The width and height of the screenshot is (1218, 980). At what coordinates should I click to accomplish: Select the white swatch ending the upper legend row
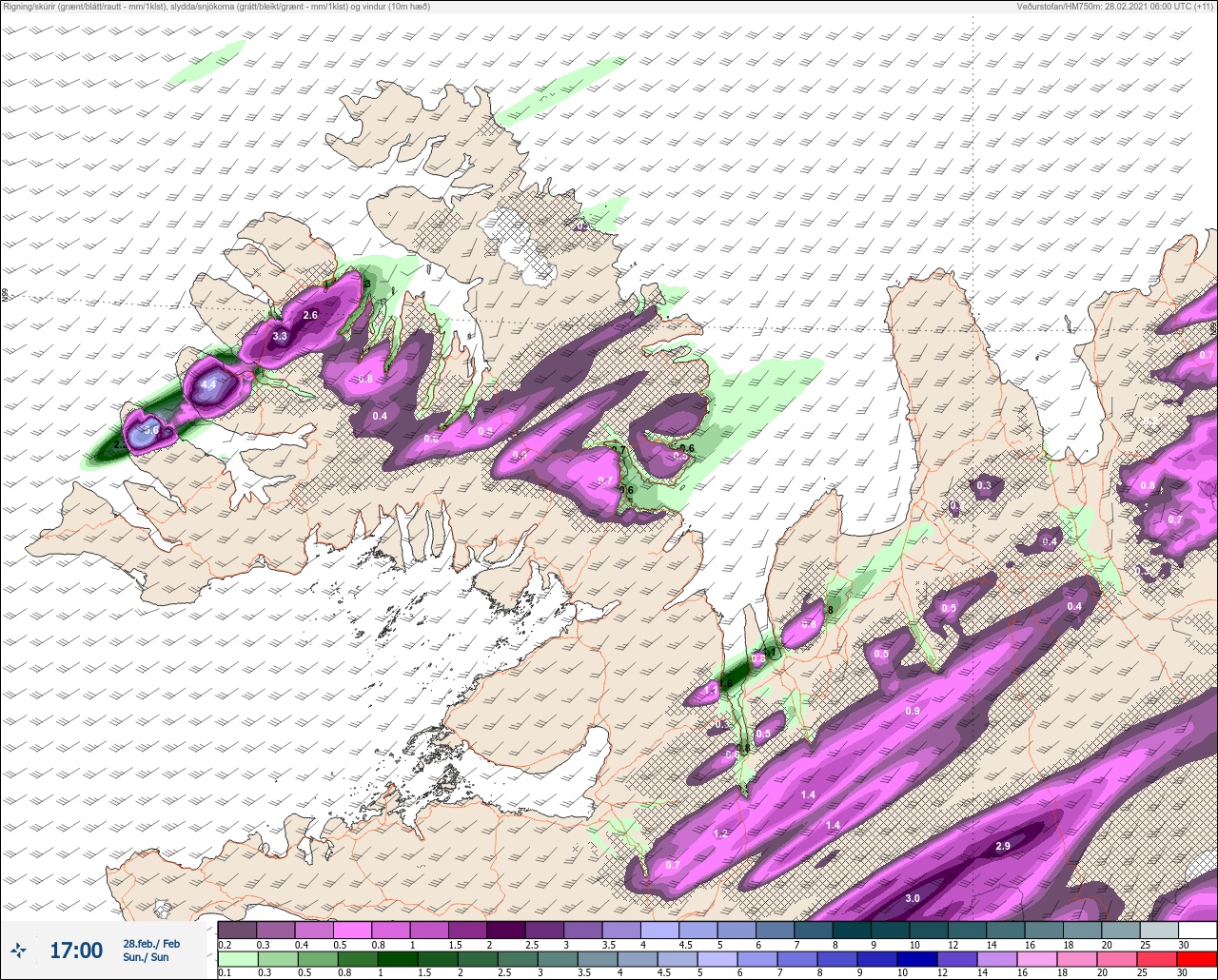tap(1197, 930)
